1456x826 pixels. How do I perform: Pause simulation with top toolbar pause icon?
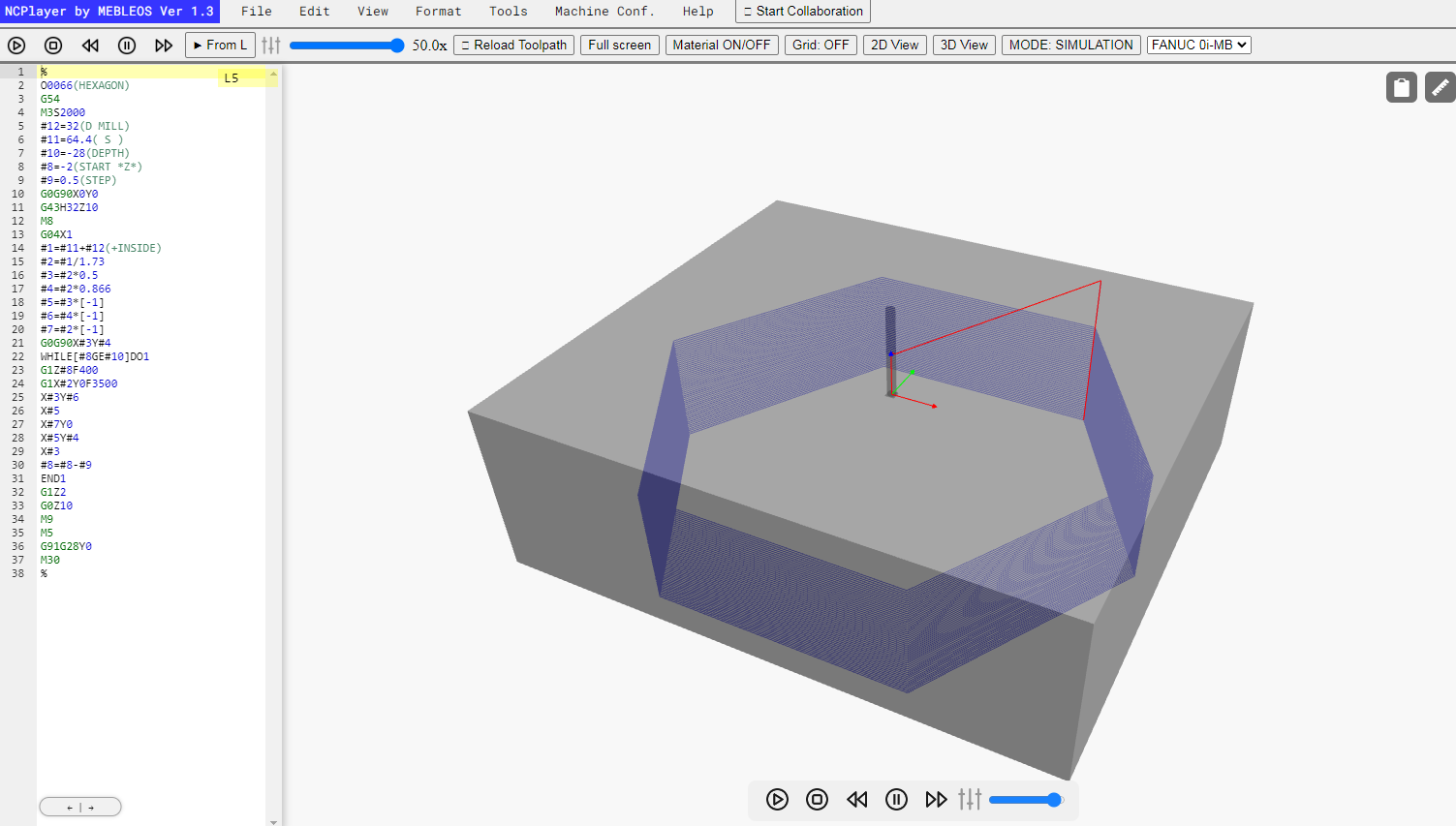click(127, 46)
